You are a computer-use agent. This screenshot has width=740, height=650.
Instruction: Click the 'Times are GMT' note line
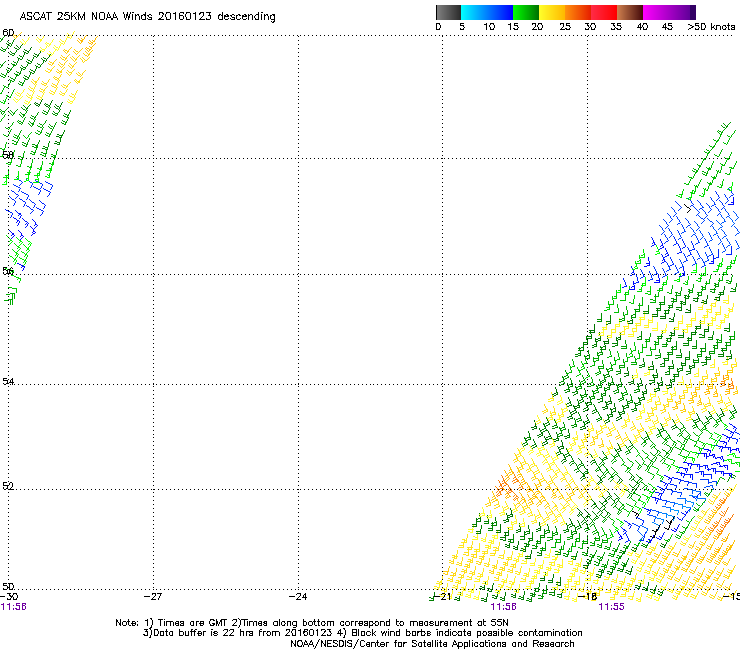pos(312,623)
